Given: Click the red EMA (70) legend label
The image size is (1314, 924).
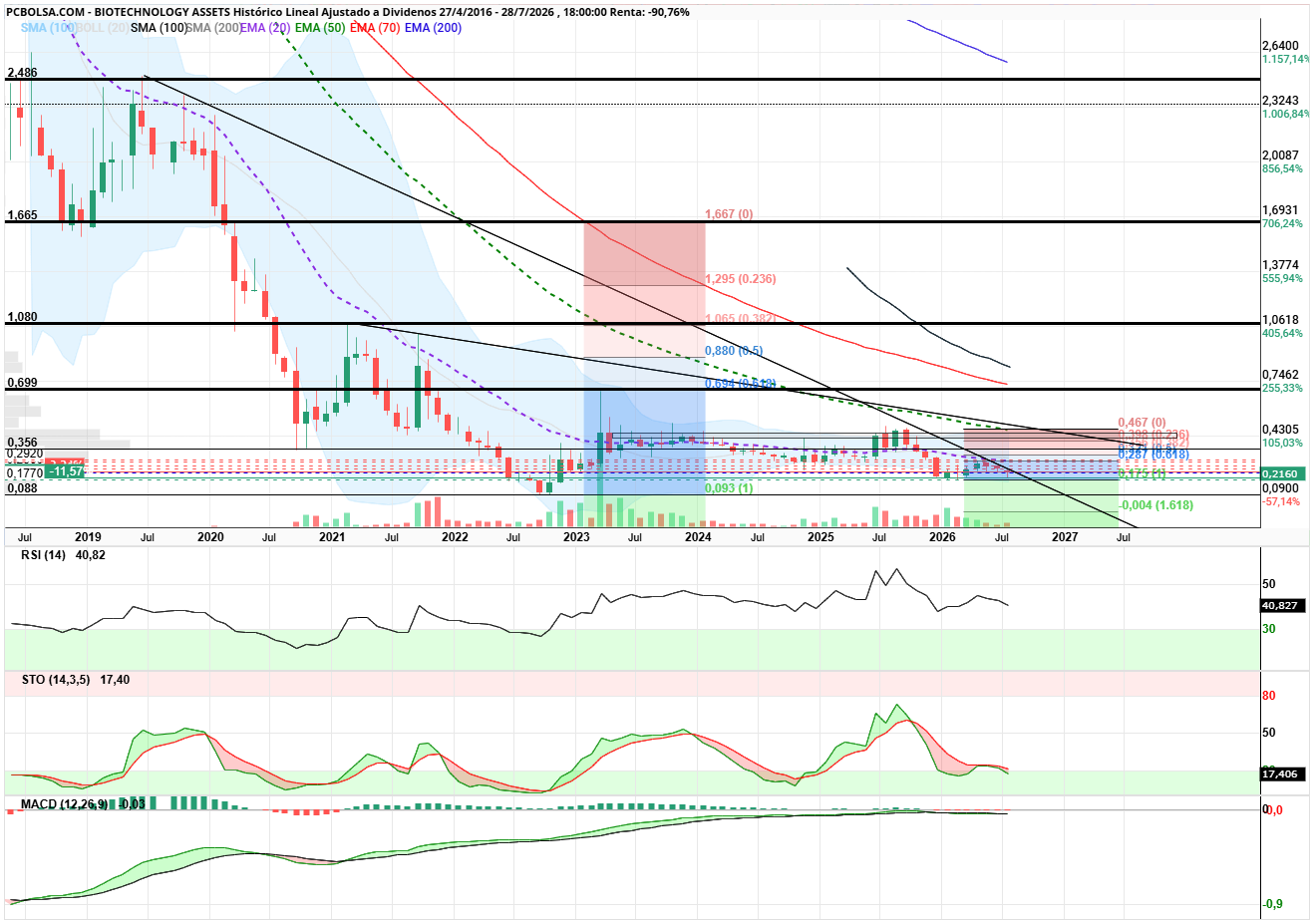Looking at the screenshot, I should [375, 28].
